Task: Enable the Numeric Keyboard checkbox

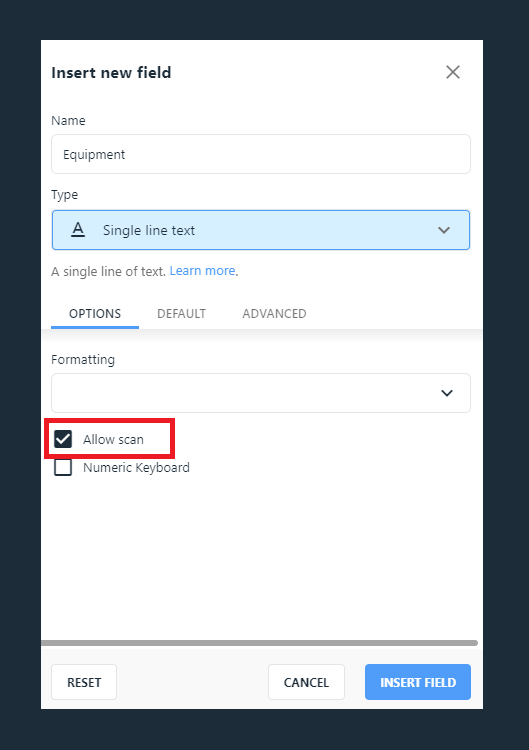Action: tap(63, 467)
